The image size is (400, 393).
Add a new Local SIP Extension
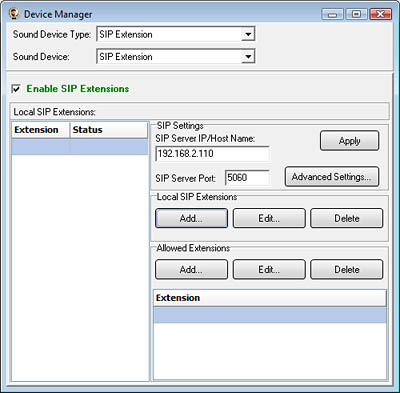coord(191,218)
